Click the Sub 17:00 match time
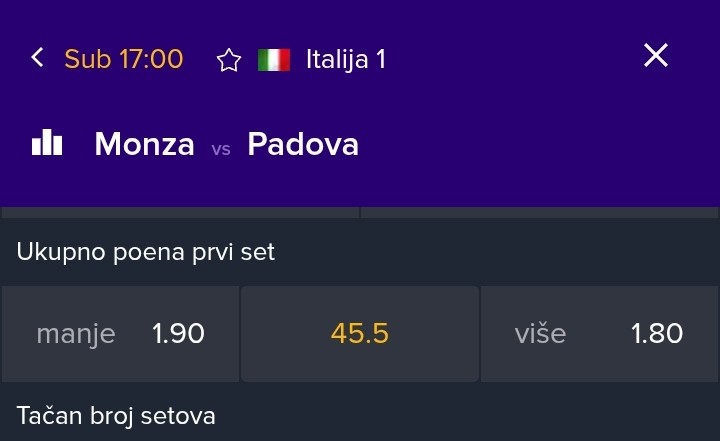Screen dimensions: 720x441 tap(124, 59)
